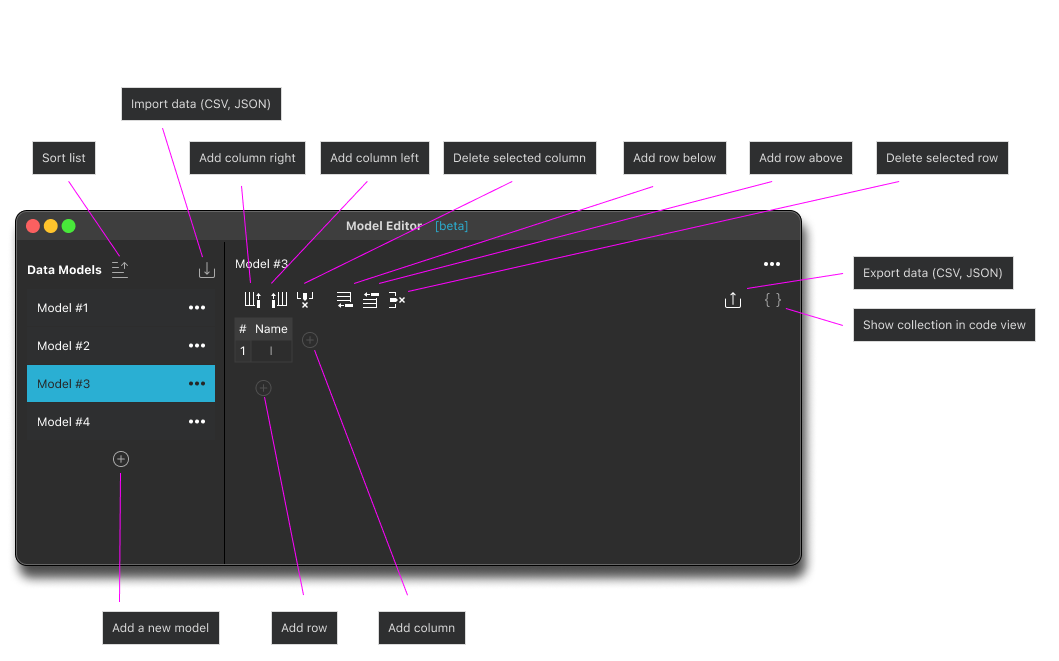
Task: Click the Delete selected column icon
Action: tap(305, 299)
